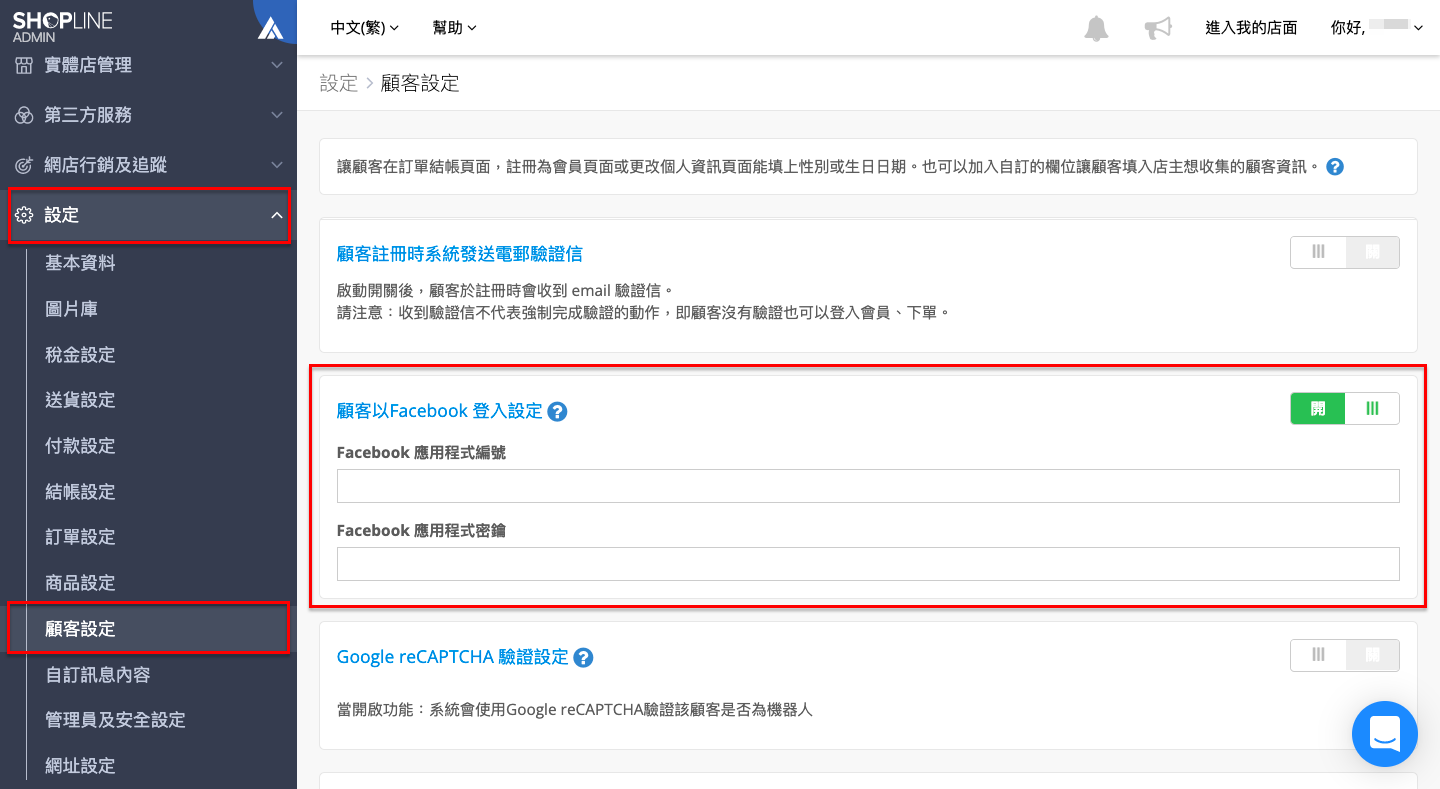The height and width of the screenshot is (789, 1440).
Task: Open the announcements megaphone icon
Action: click(x=1158, y=28)
